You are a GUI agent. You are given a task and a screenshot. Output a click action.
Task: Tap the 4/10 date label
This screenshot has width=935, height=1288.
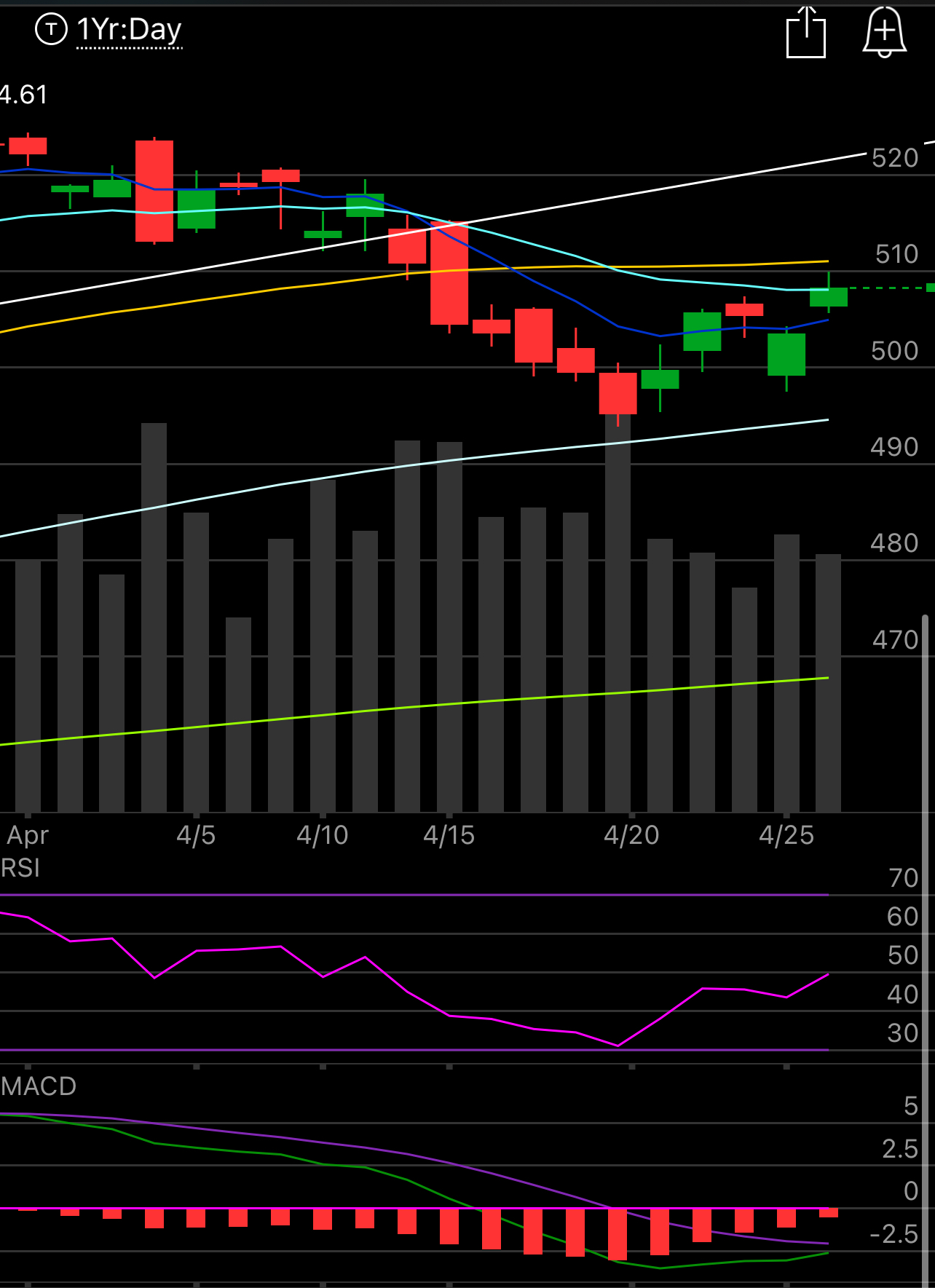[323, 835]
